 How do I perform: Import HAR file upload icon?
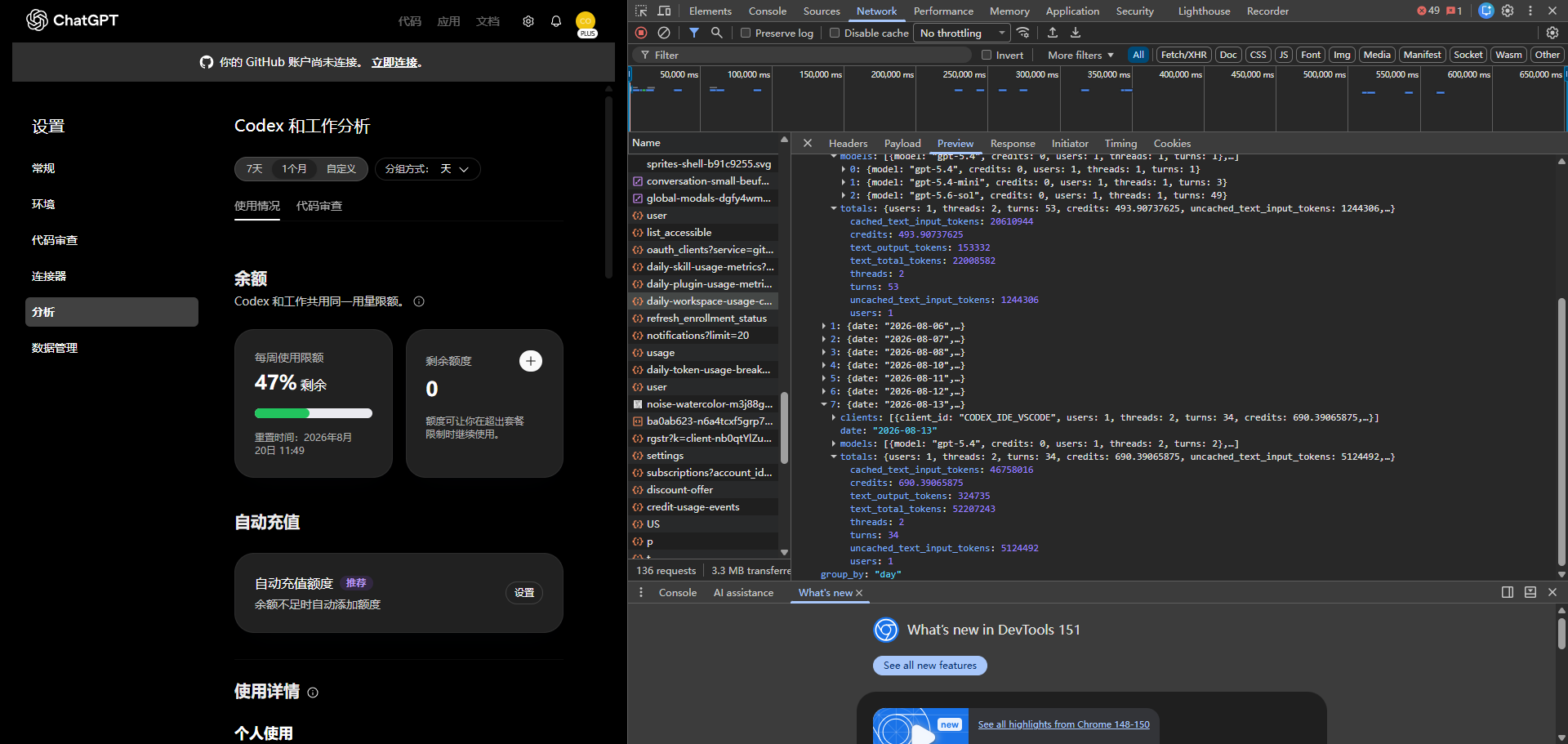tap(1053, 33)
